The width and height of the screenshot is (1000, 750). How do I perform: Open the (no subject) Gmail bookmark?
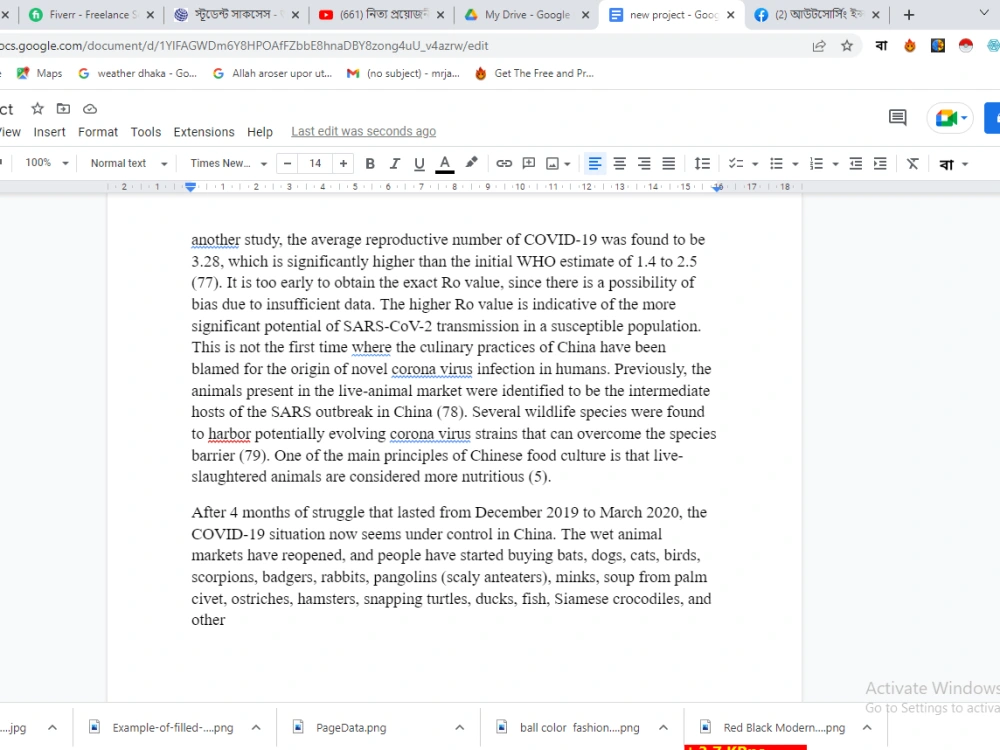403,73
